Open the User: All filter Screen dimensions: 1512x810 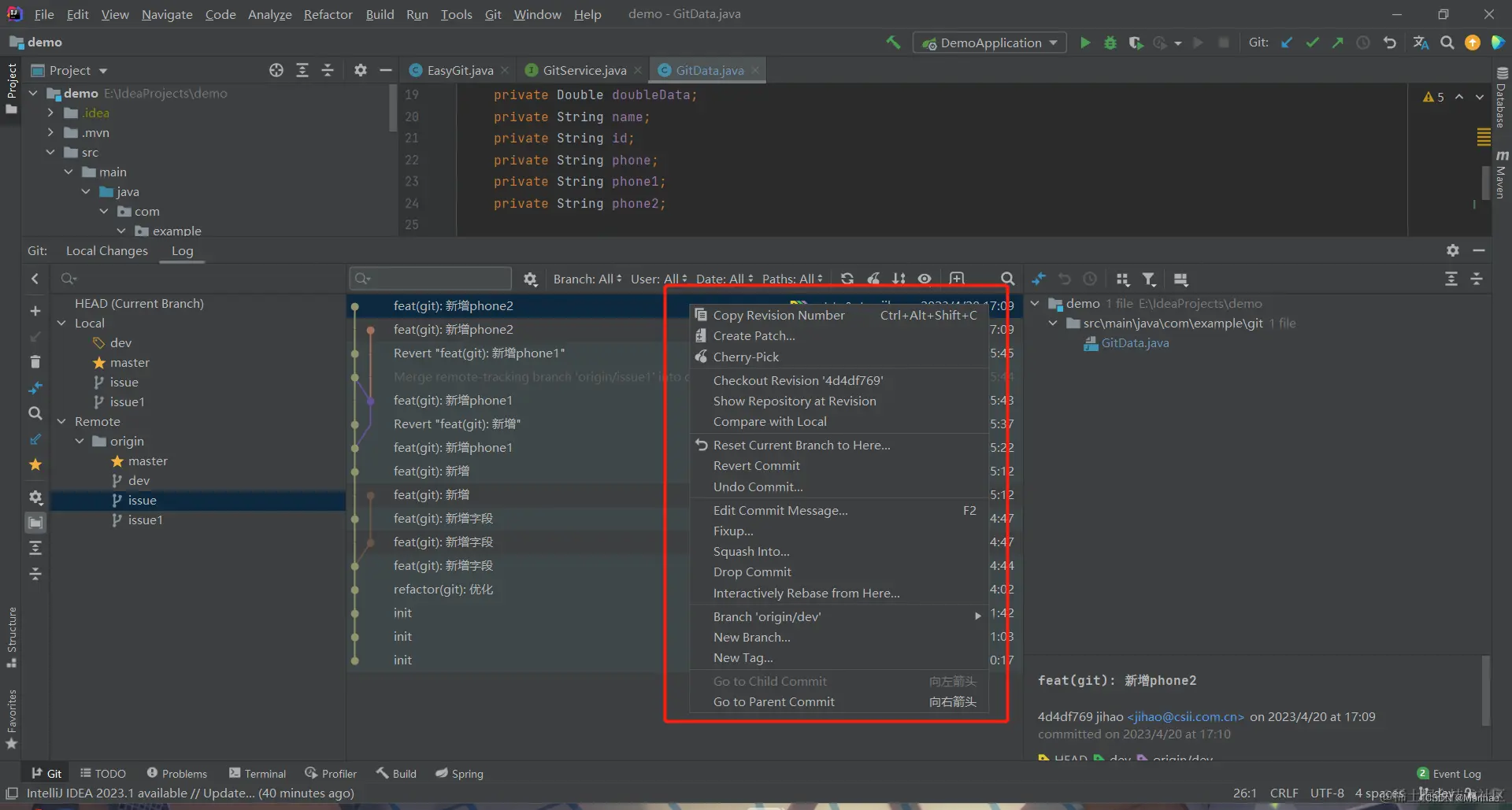(658, 279)
